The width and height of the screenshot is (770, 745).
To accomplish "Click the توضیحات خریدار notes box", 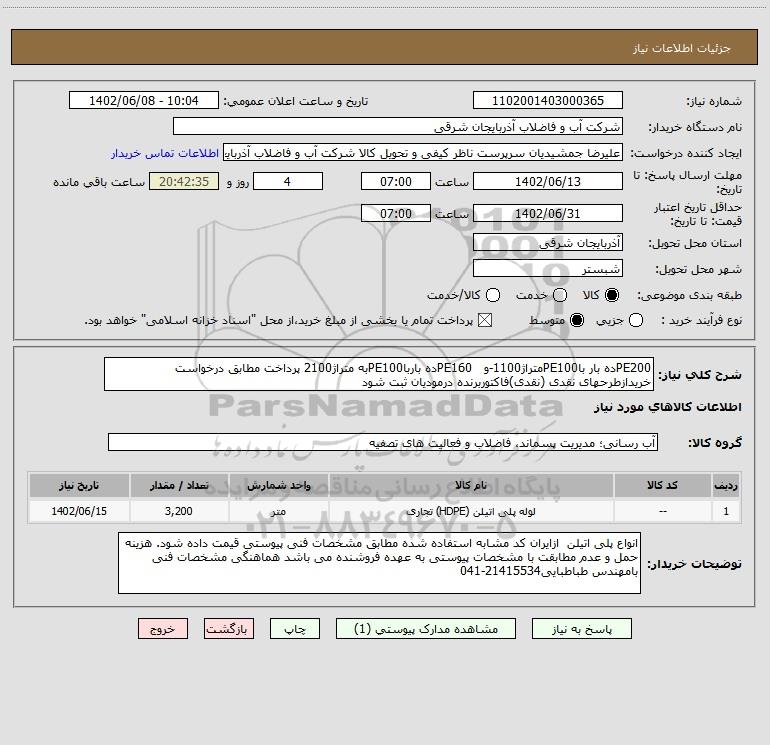I will coord(380,563).
